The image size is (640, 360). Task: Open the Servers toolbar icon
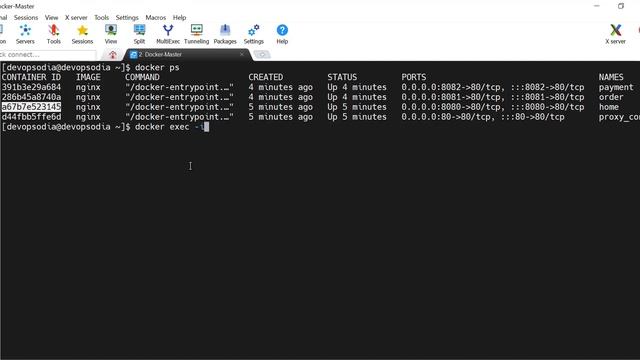[x=25, y=34]
